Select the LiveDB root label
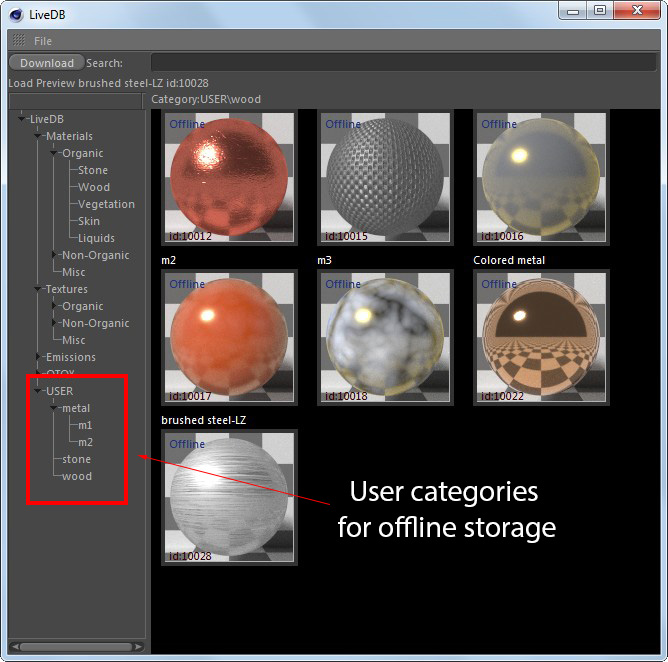Viewport: 668px width, 662px height. coord(47,119)
